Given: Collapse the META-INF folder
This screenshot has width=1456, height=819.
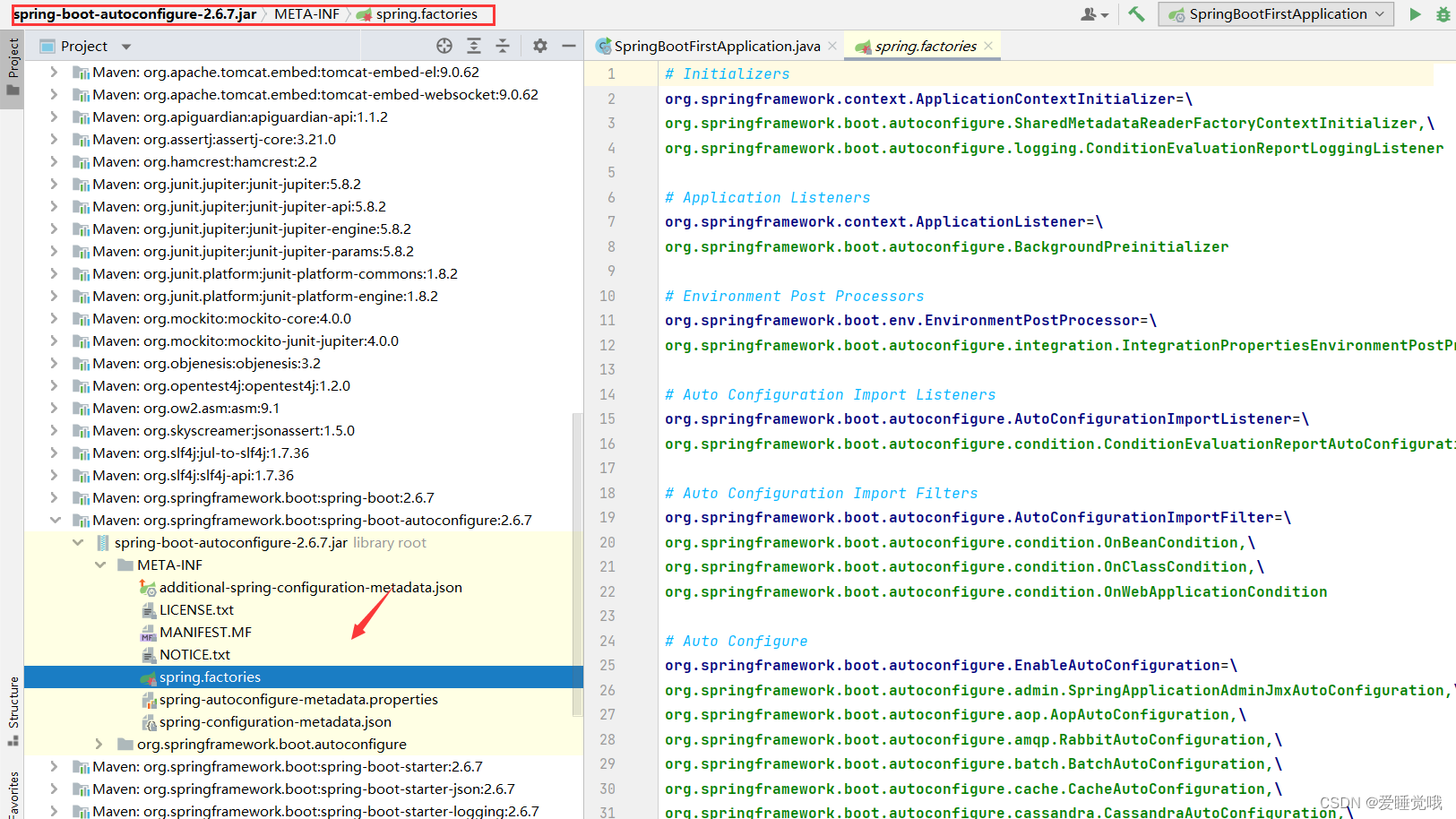Looking at the screenshot, I should click(x=100, y=565).
